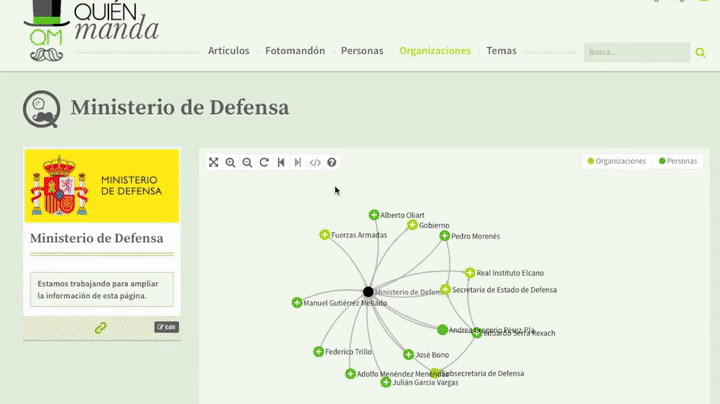The image size is (720, 404).
Task: Expand the Alberto Oliart node
Action: point(374,215)
